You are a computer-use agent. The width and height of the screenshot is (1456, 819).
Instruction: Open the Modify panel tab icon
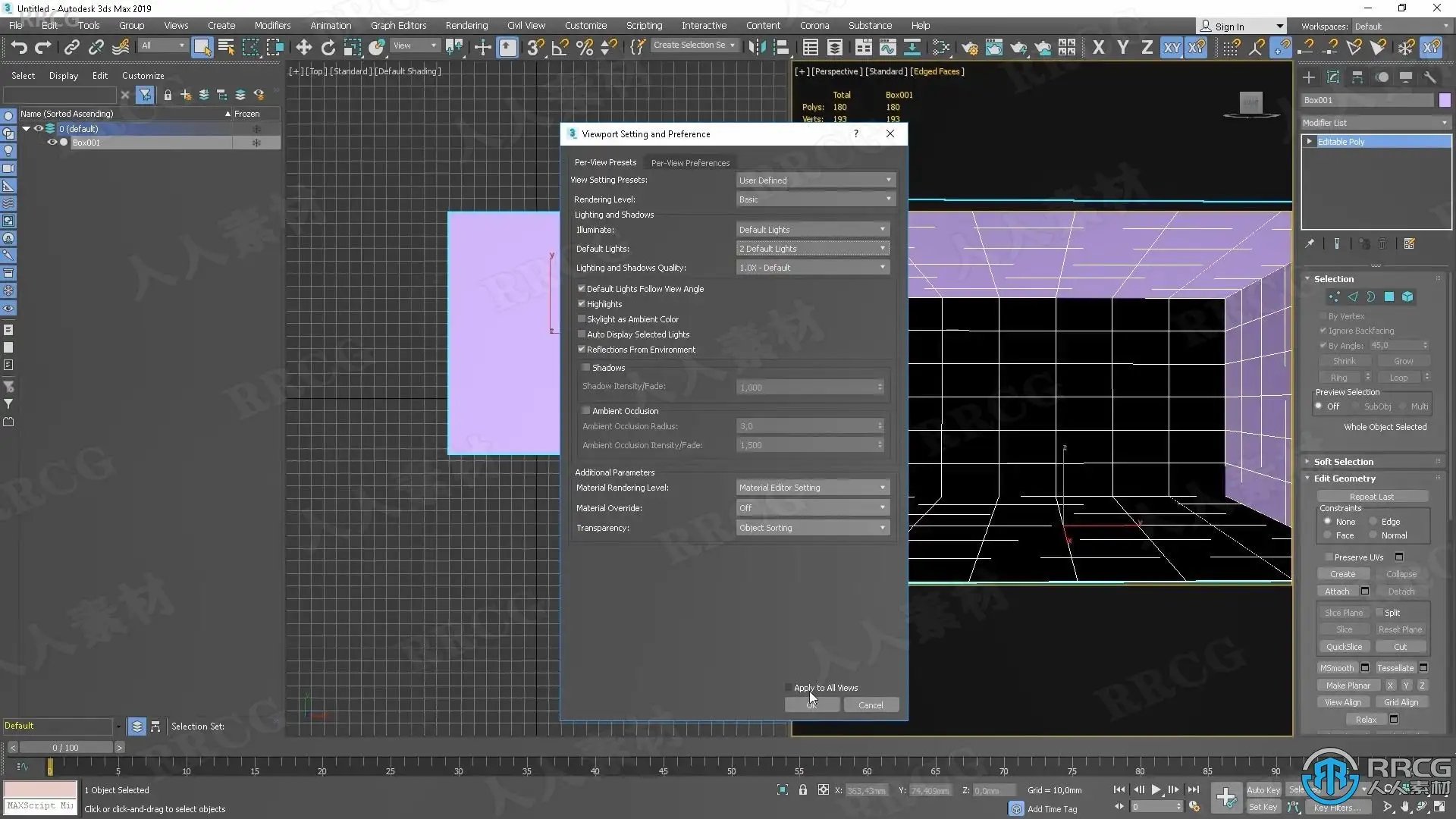tap(1333, 77)
